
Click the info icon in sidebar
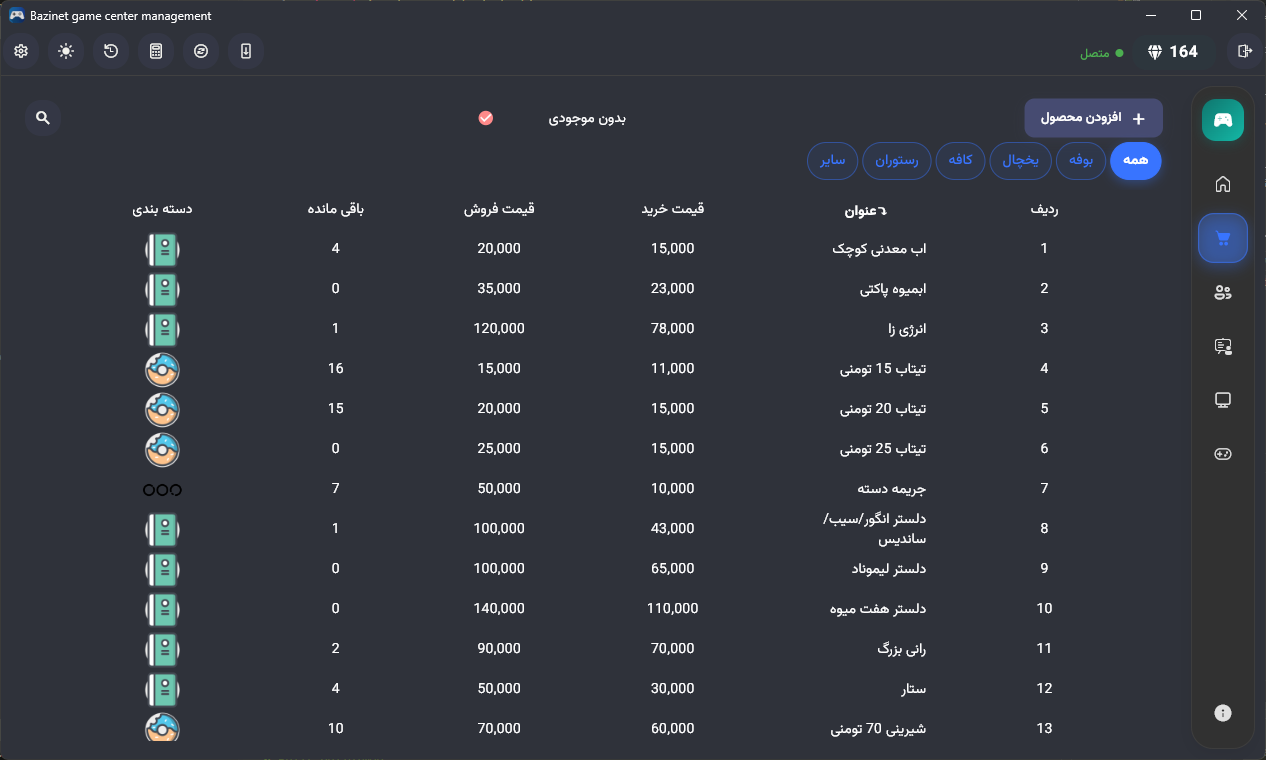(x=1223, y=713)
